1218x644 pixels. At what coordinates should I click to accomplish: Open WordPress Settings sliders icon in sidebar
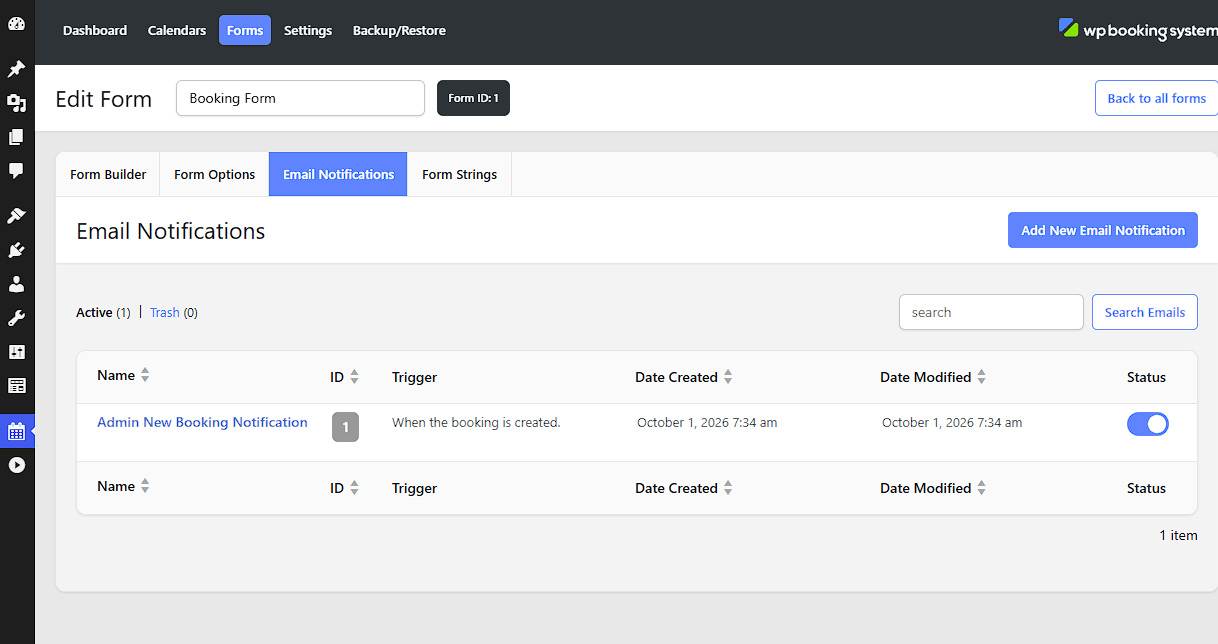pos(16,352)
